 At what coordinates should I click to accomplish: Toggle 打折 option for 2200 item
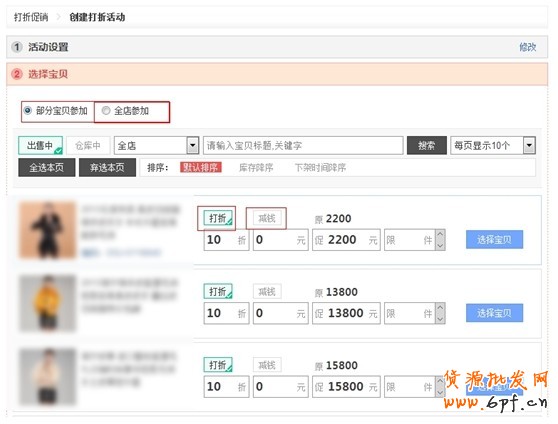218,218
